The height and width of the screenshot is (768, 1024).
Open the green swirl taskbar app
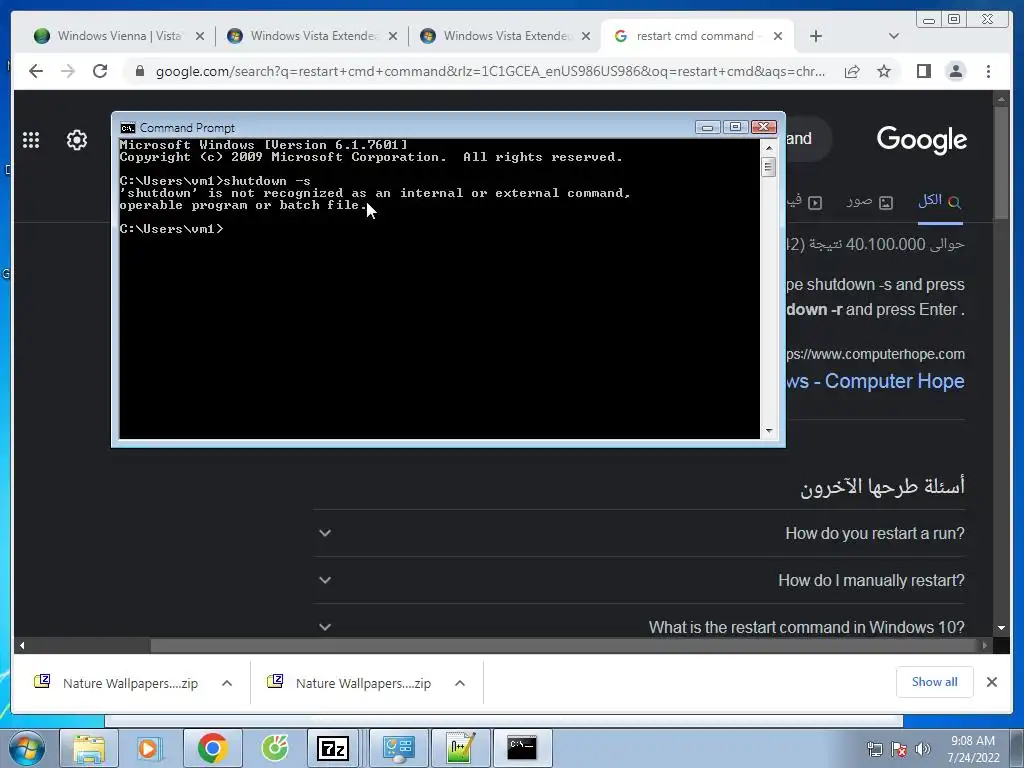275,748
